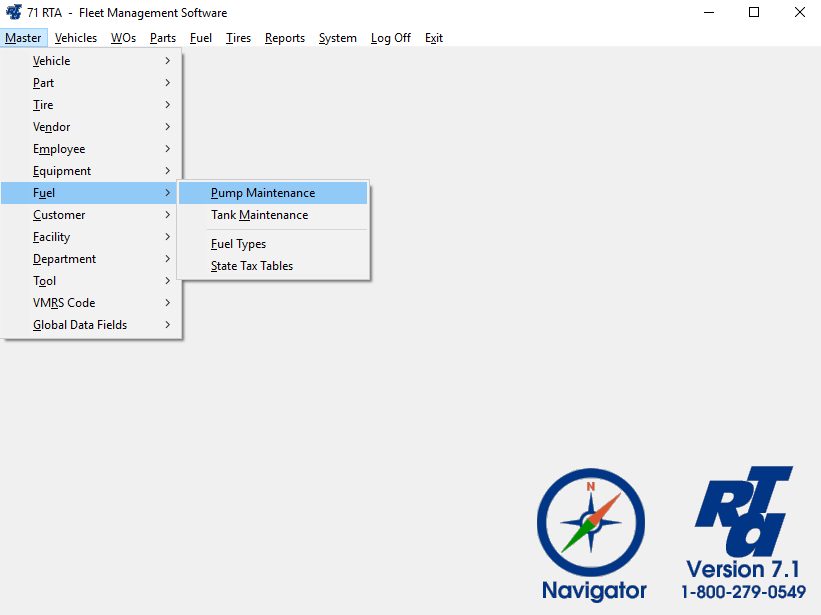The height and width of the screenshot is (615, 821).
Task: Open State Tax Tables entry
Action: point(252,266)
